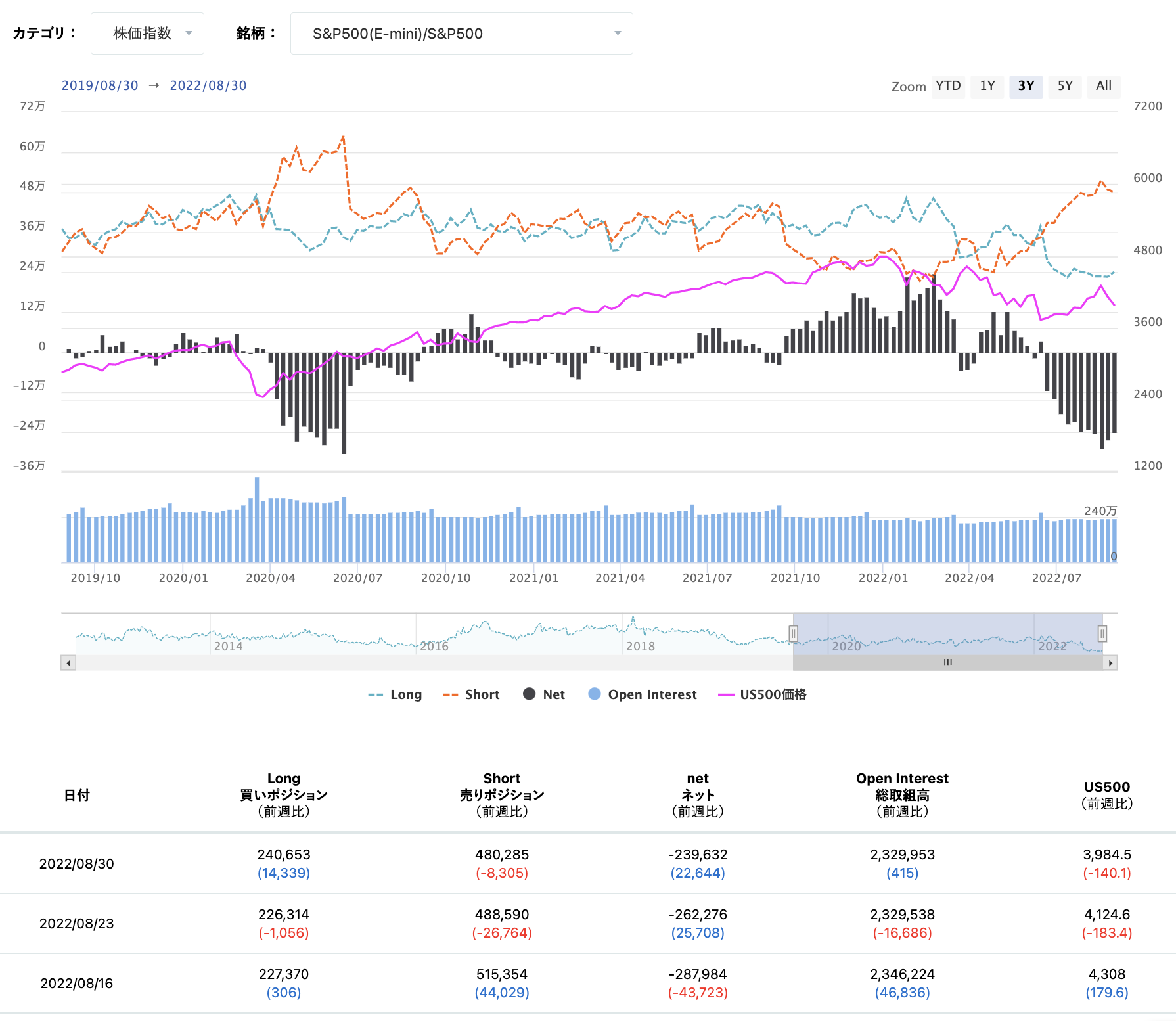Select the 1Y zoom range
1176x1021 pixels.
pos(987,86)
